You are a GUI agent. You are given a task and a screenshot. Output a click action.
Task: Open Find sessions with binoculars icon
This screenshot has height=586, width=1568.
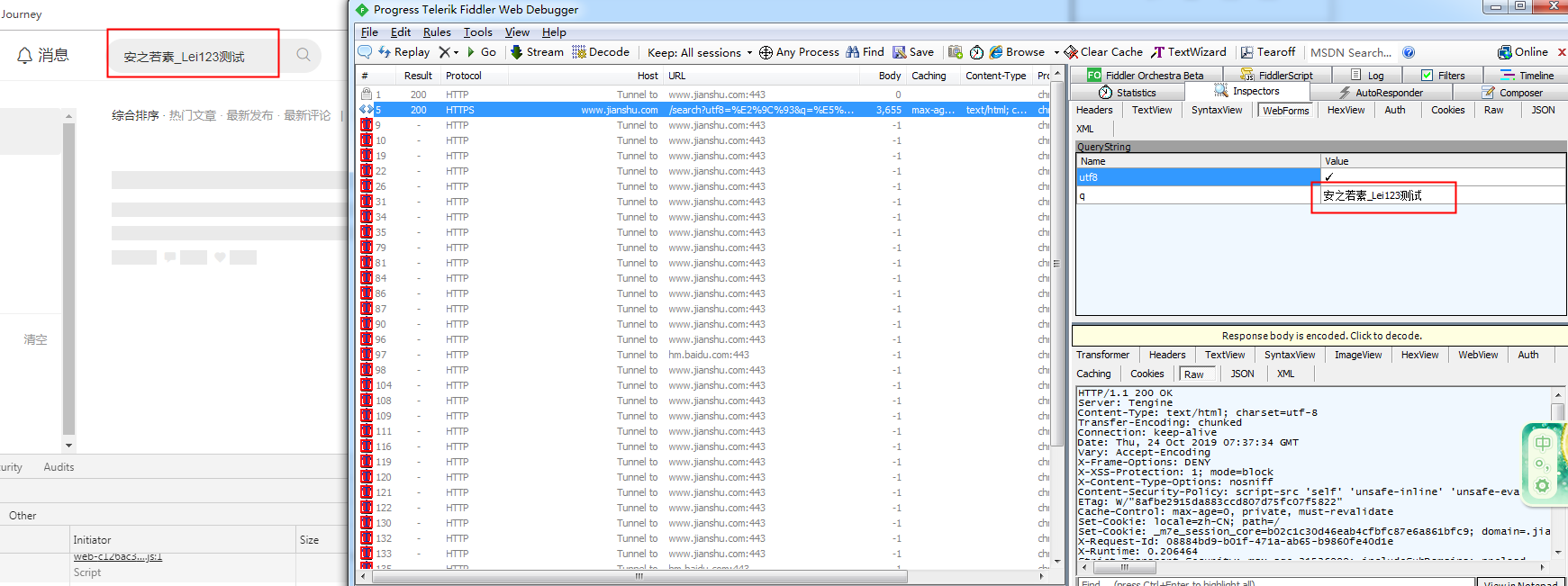[865, 52]
